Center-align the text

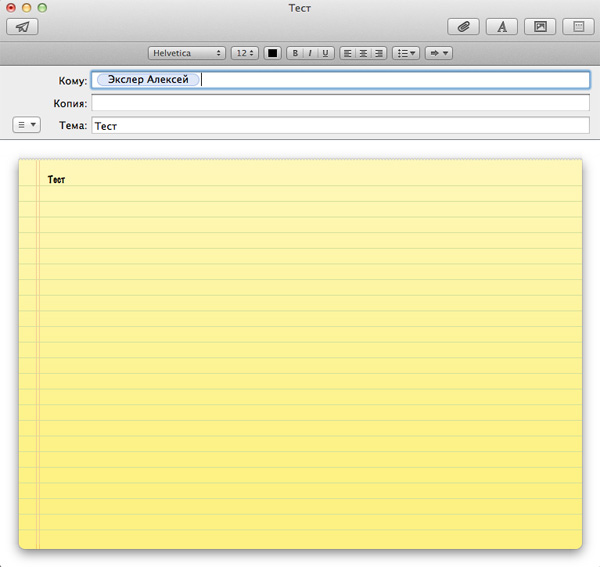point(362,53)
